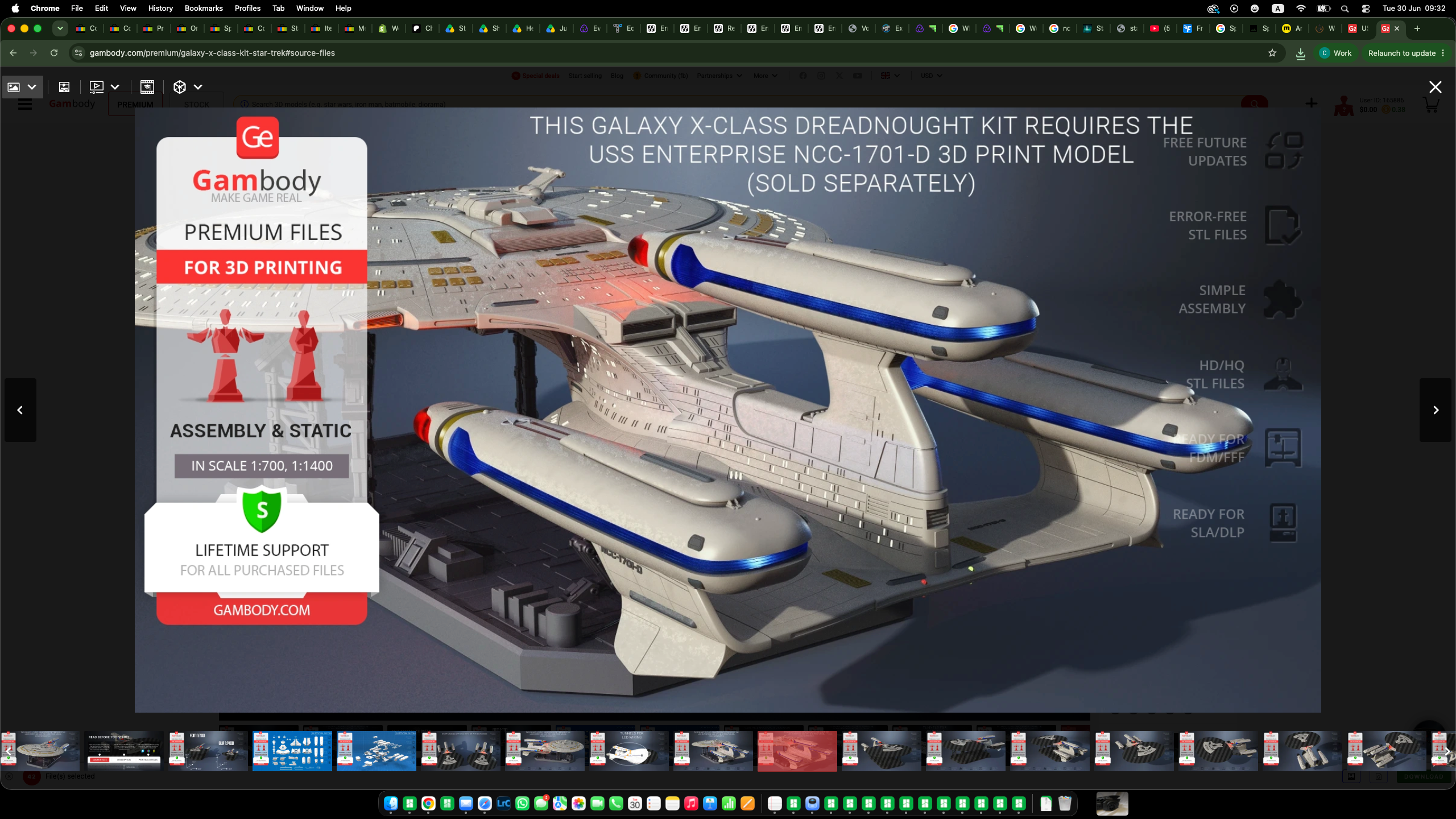Screen dimensions: 1456x819
Task: Open the Work profile button
Action: click(x=1335, y=53)
